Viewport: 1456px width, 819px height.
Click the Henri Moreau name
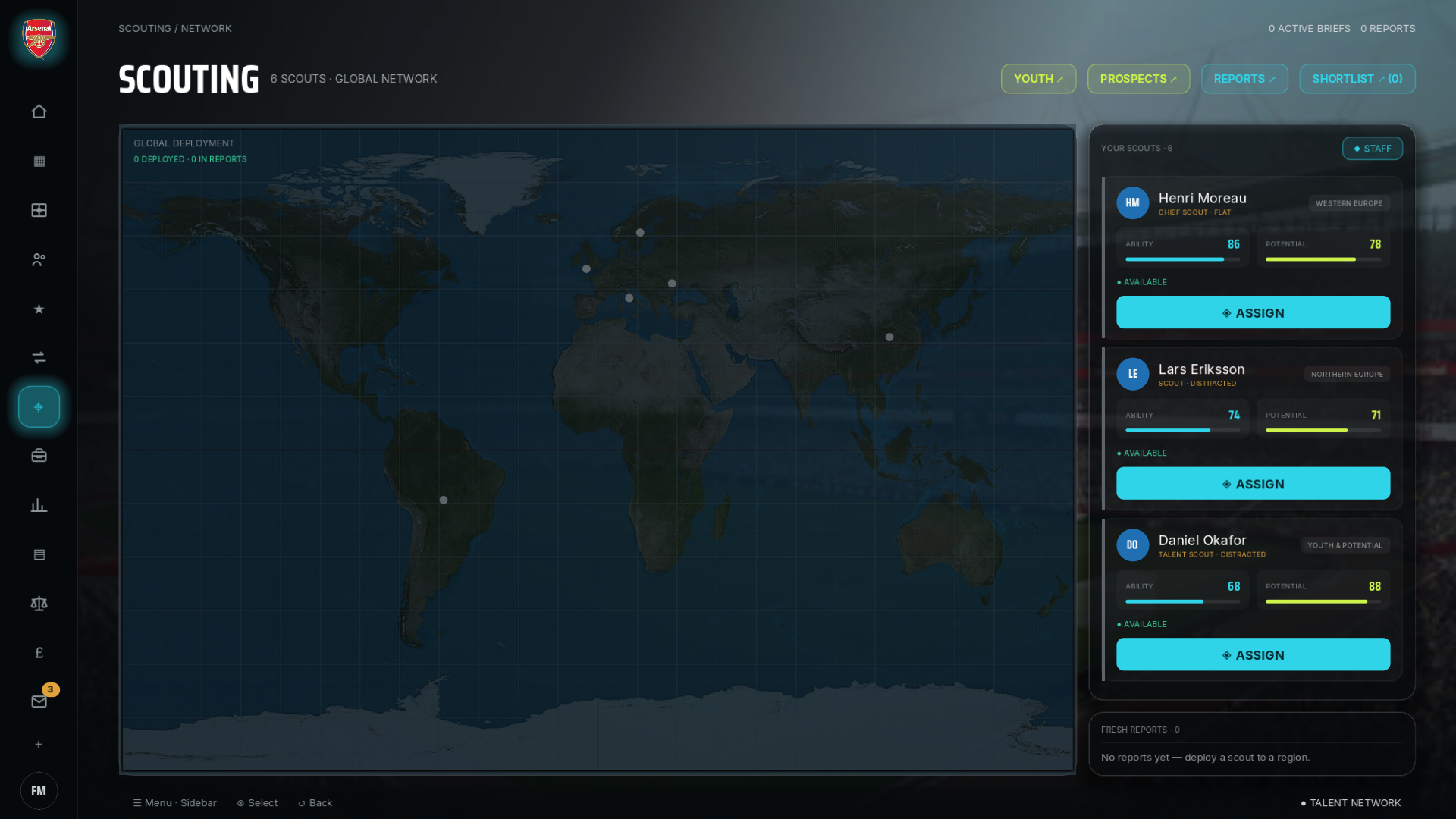pyautogui.click(x=1202, y=198)
